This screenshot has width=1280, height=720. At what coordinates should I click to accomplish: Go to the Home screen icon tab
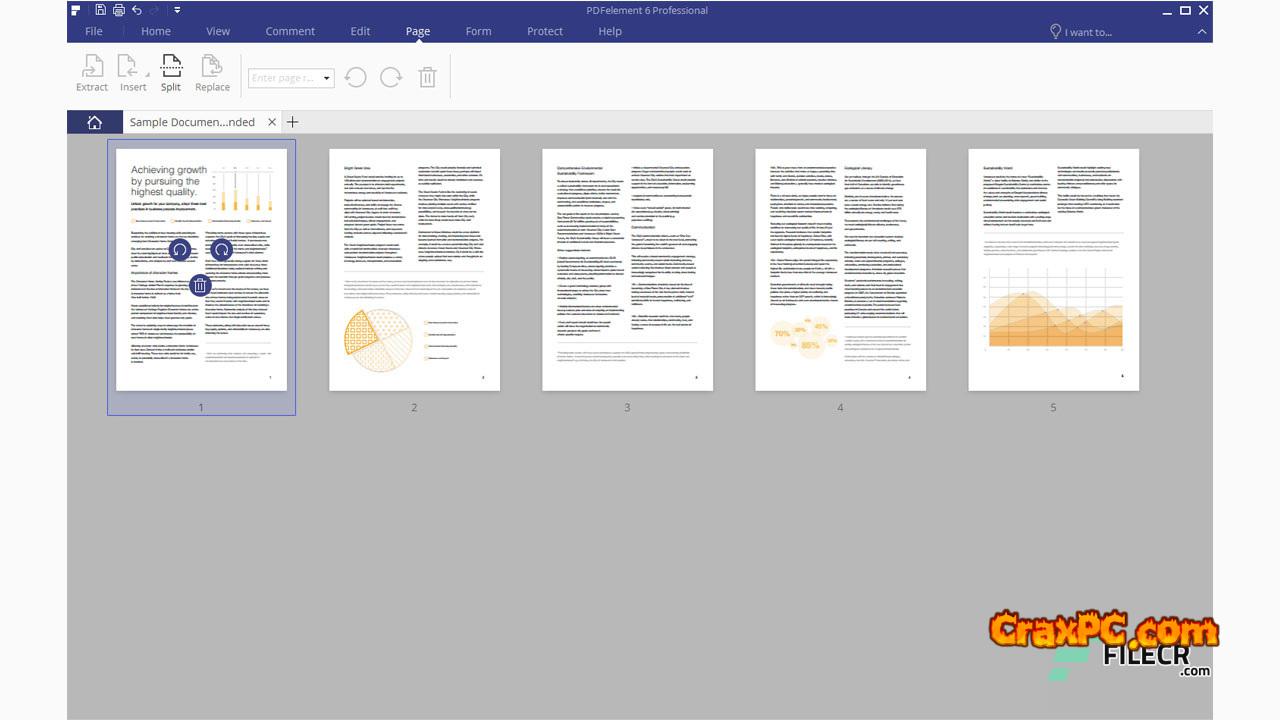click(94, 122)
